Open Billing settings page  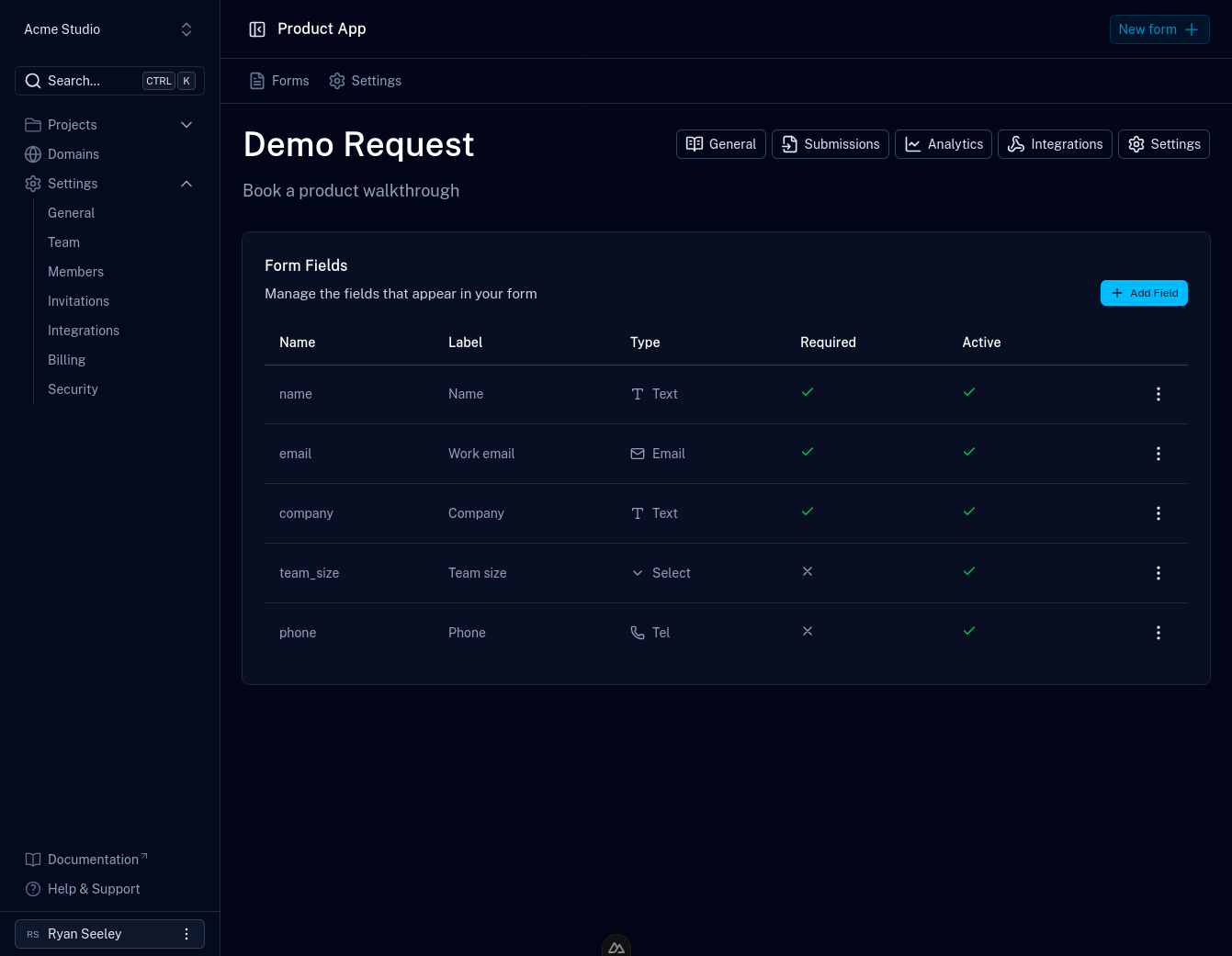point(66,360)
